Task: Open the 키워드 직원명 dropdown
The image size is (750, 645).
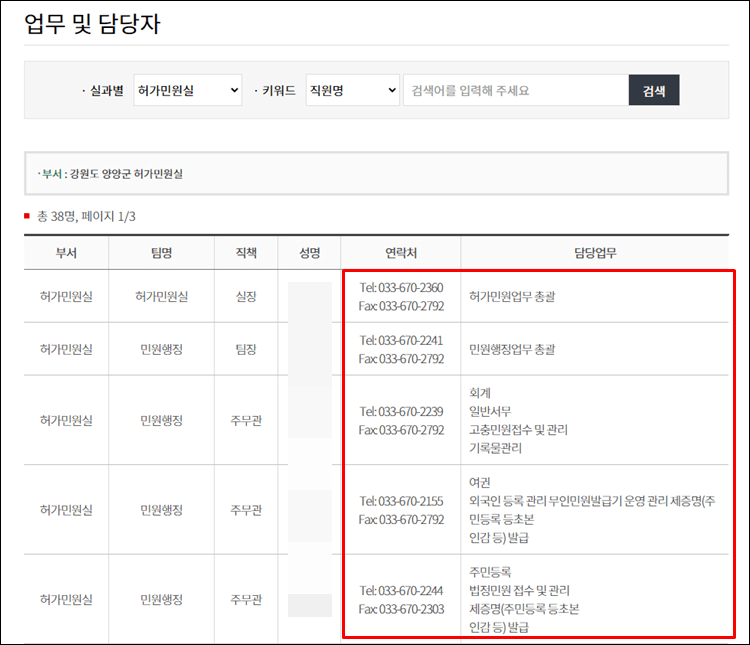Action: click(x=353, y=90)
